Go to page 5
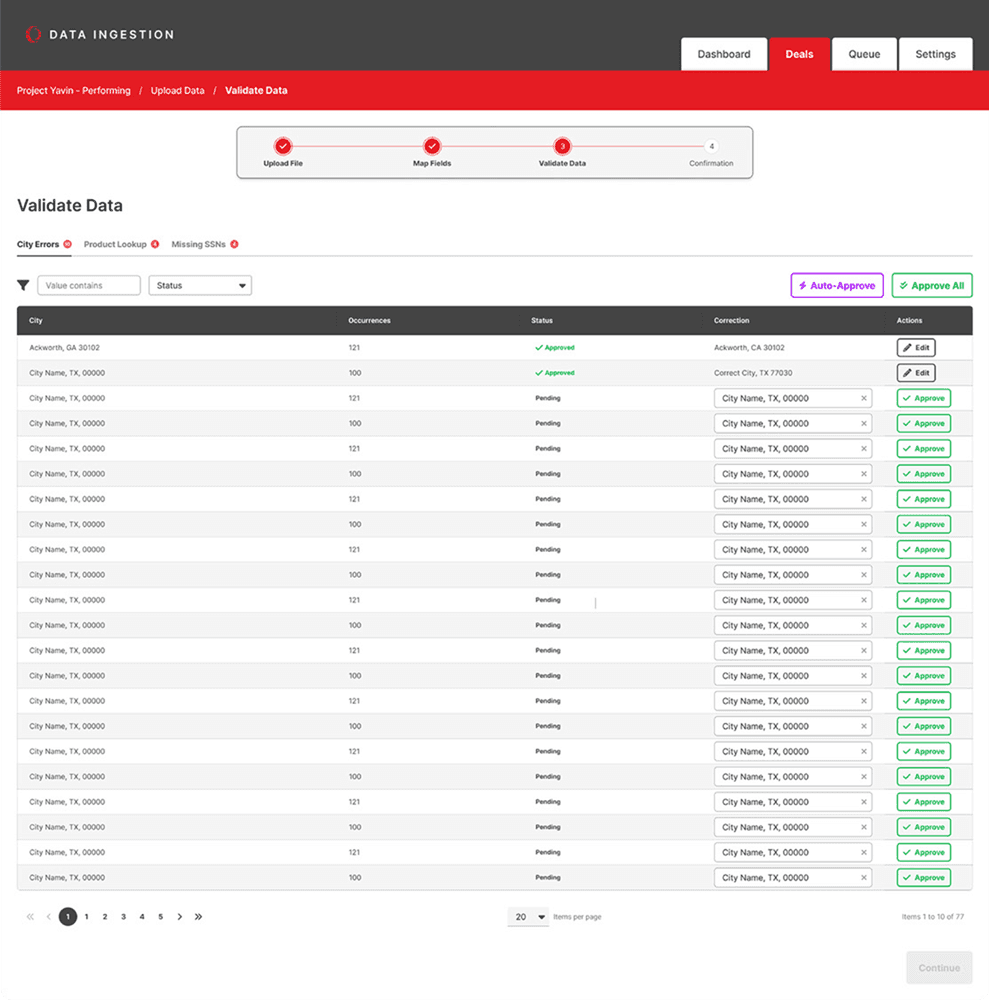The height and width of the screenshot is (1000, 989). (160, 916)
